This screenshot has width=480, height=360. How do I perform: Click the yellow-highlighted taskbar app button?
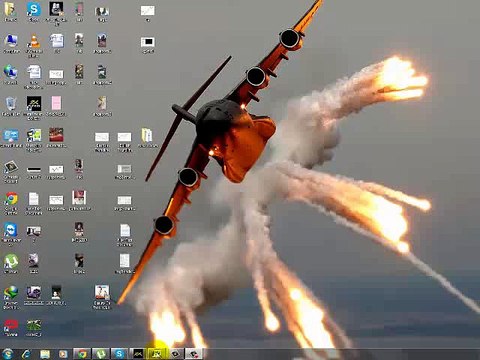click(157, 354)
